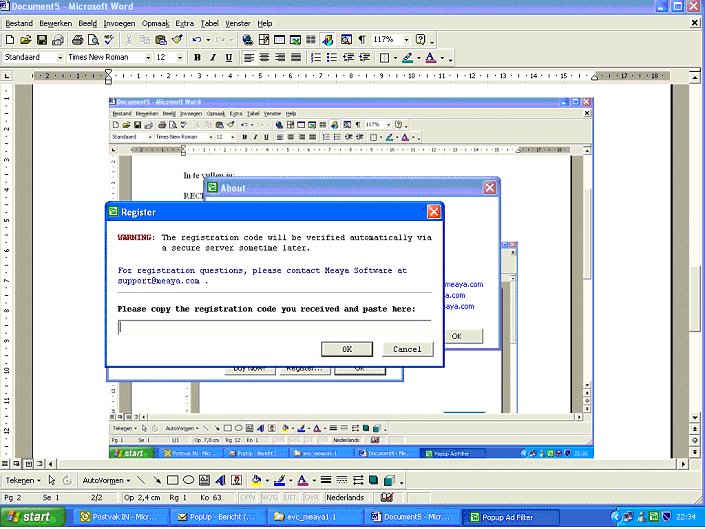The height and width of the screenshot is (529, 705).
Task: Expand the highlight color dropdown arrow
Action: [x=419, y=58]
